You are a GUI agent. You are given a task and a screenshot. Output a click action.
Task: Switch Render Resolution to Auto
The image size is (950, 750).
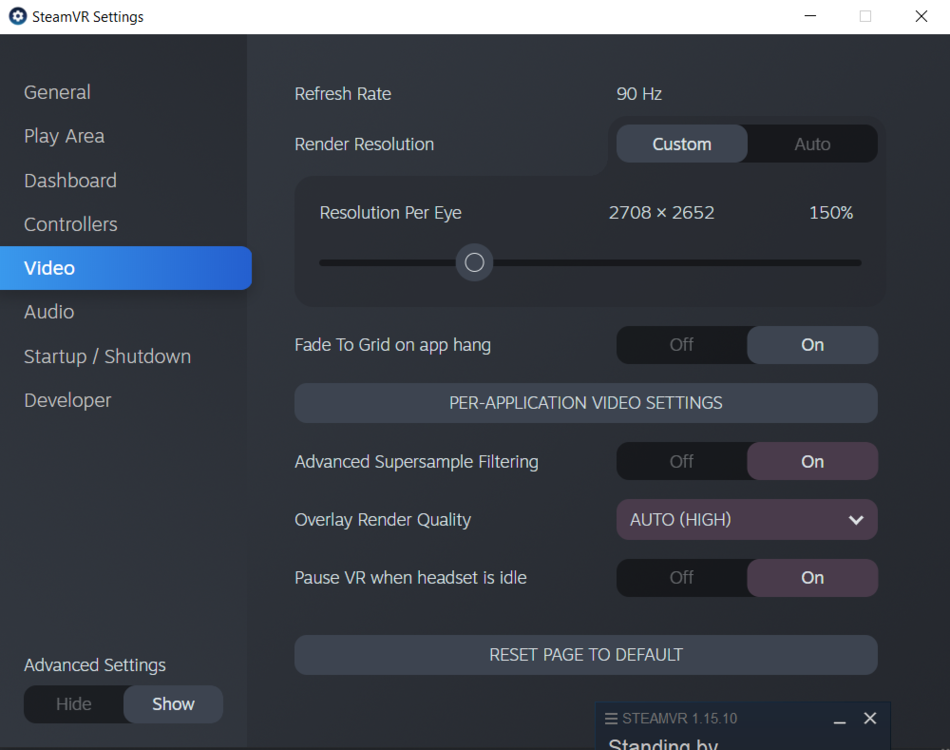(x=812, y=143)
